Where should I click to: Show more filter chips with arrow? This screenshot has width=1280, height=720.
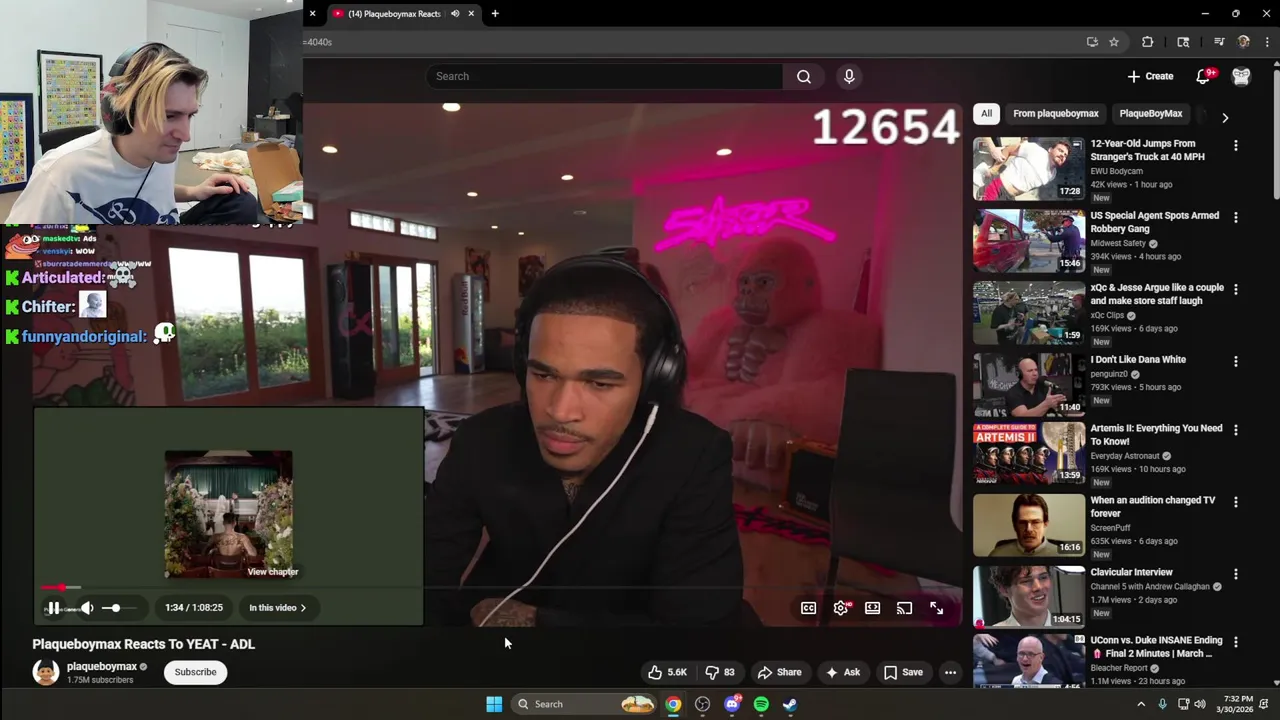click(x=1225, y=117)
